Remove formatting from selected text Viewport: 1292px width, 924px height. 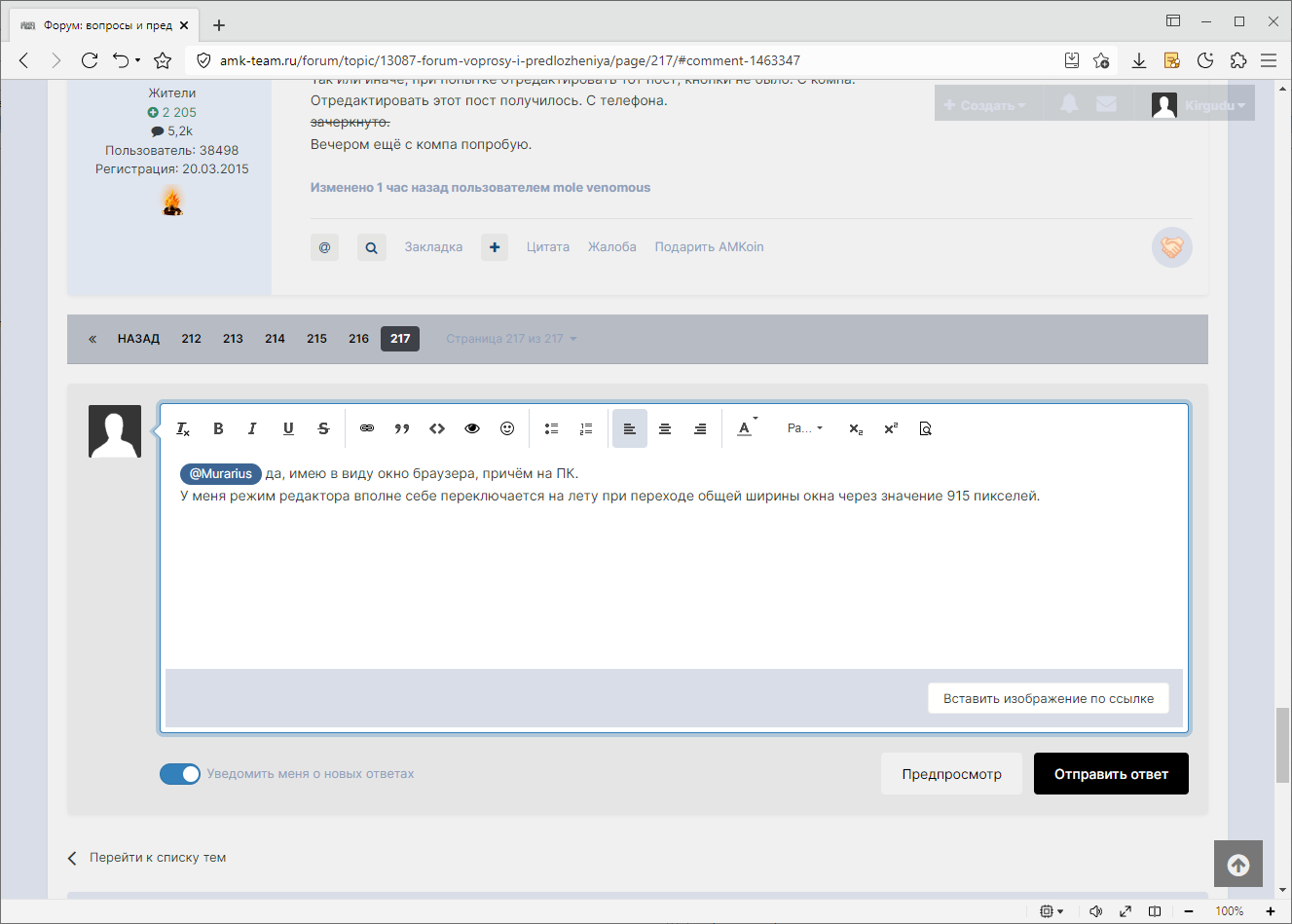183,428
